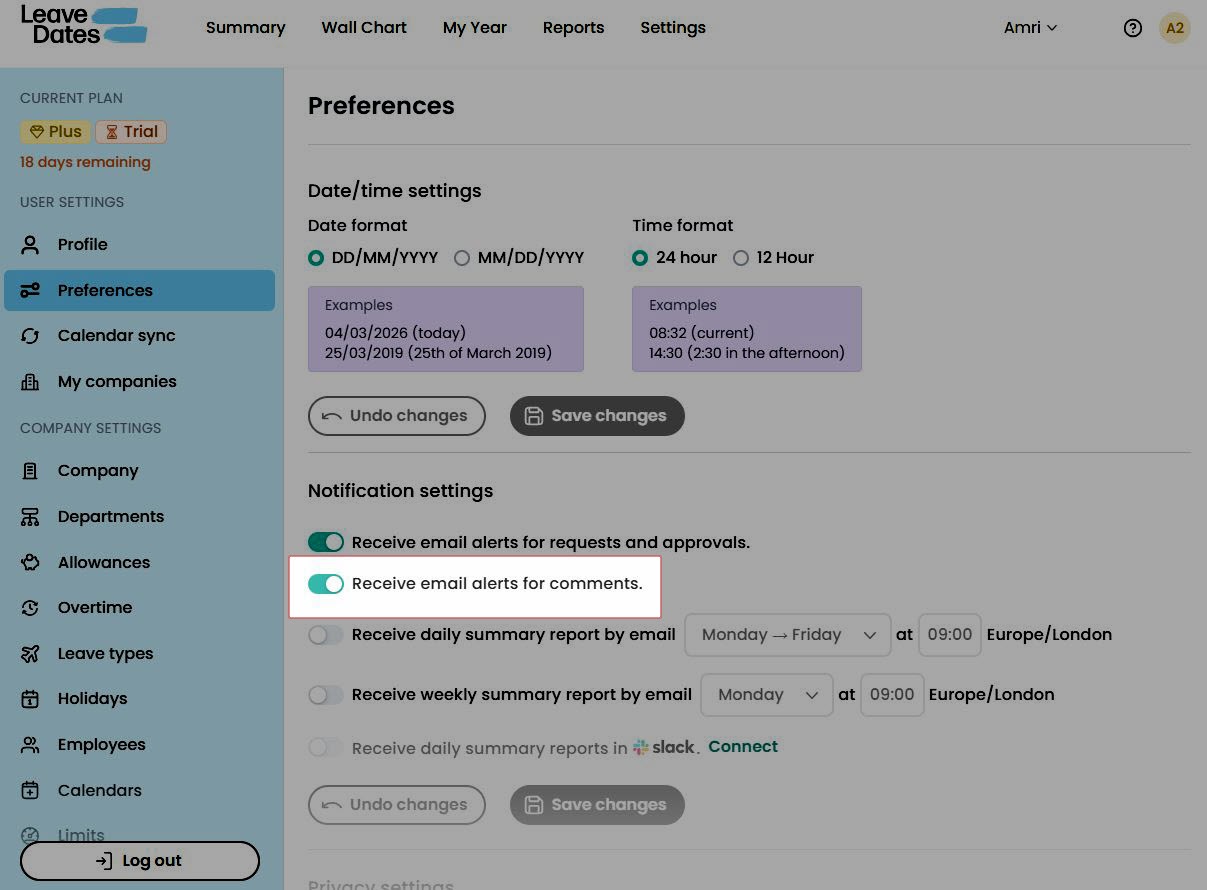Click the Employees people icon
Screen dimensions: 1207x890
[30, 745]
